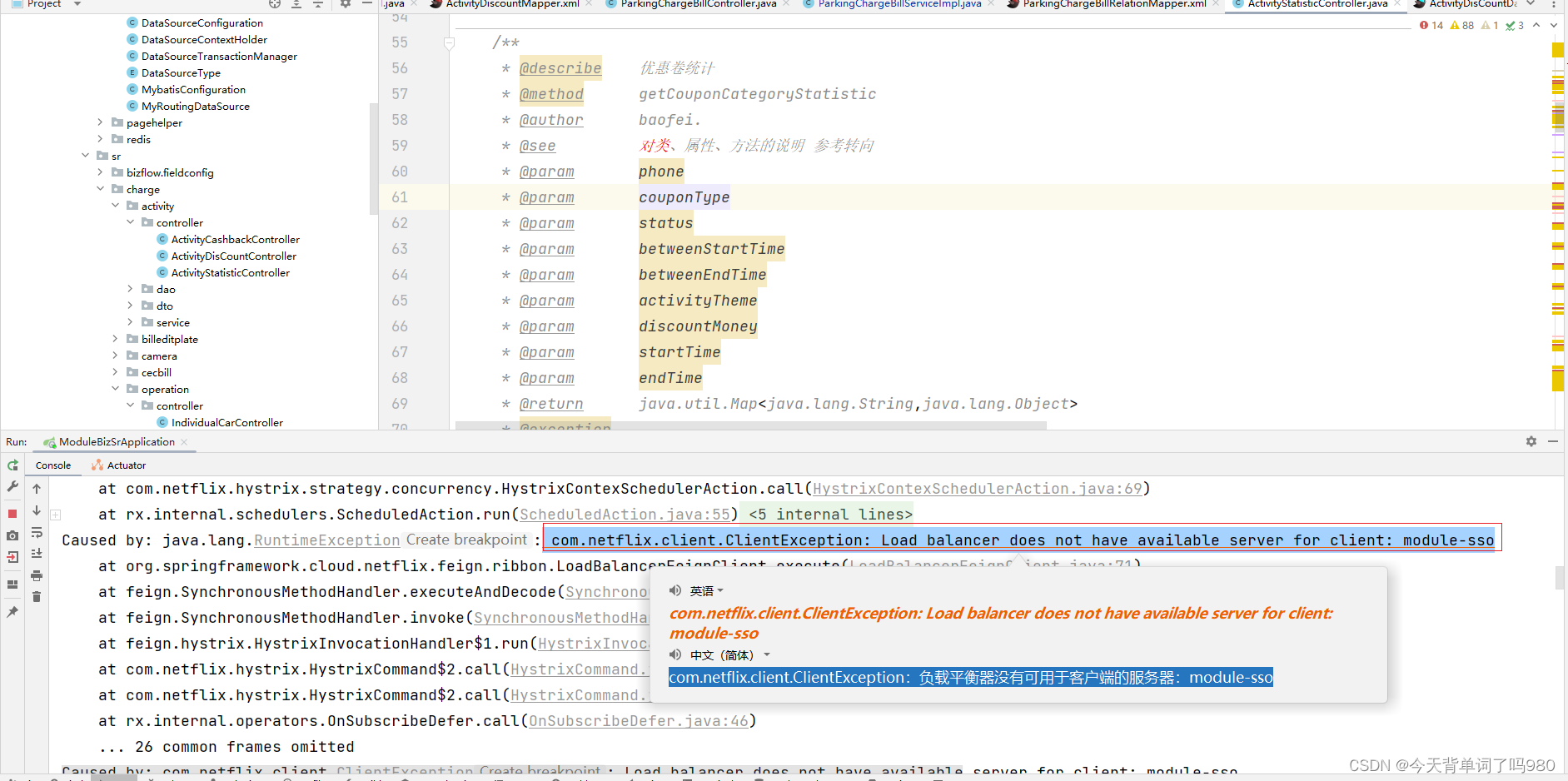The image size is (1568, 781).
Task: Collapse all nodes using Project toolbar icon
Action: 318,6
